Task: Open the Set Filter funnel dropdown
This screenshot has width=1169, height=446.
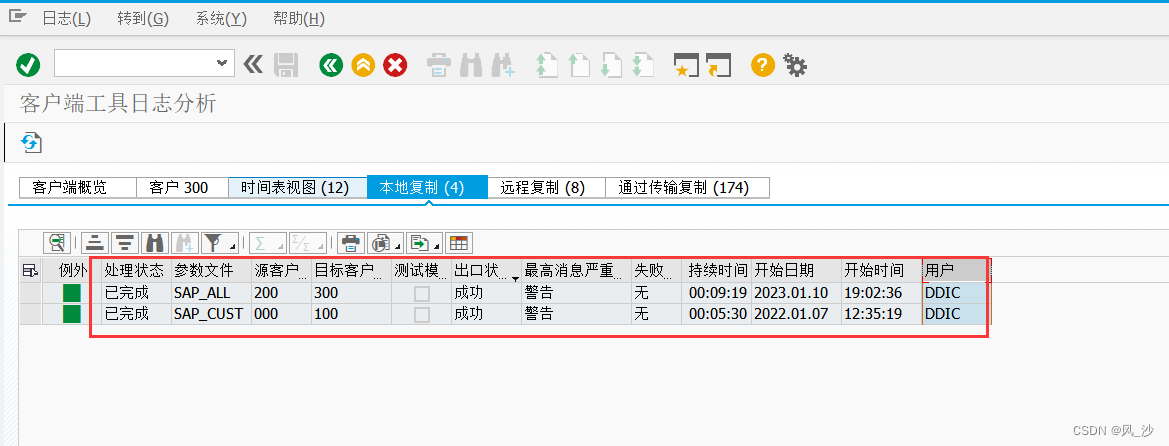Action: coord(219,242)
